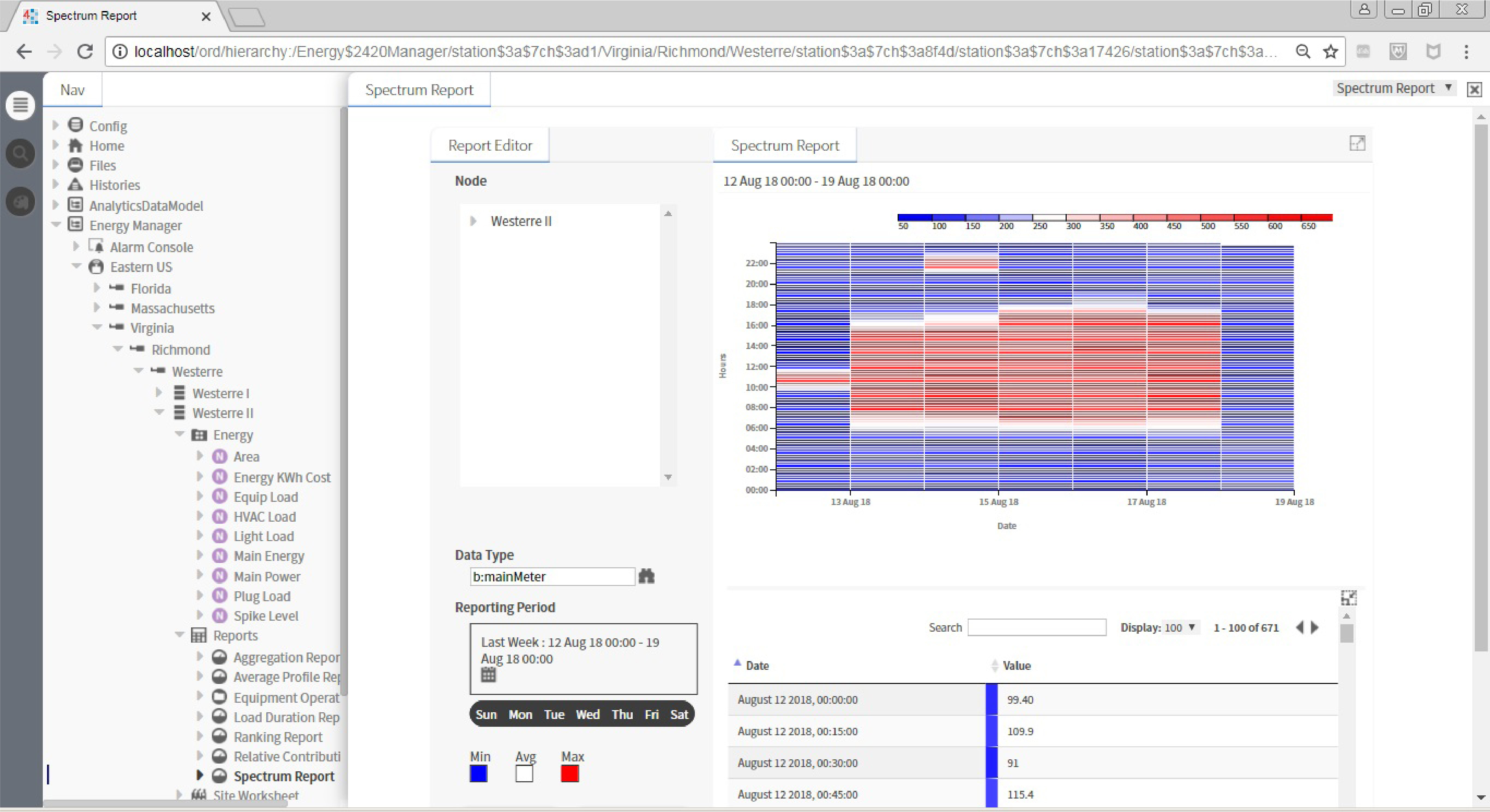Open Ranking Report in the tree
Screen dimensions: 1490x812
pyautogui.click(x=278, y=737)
